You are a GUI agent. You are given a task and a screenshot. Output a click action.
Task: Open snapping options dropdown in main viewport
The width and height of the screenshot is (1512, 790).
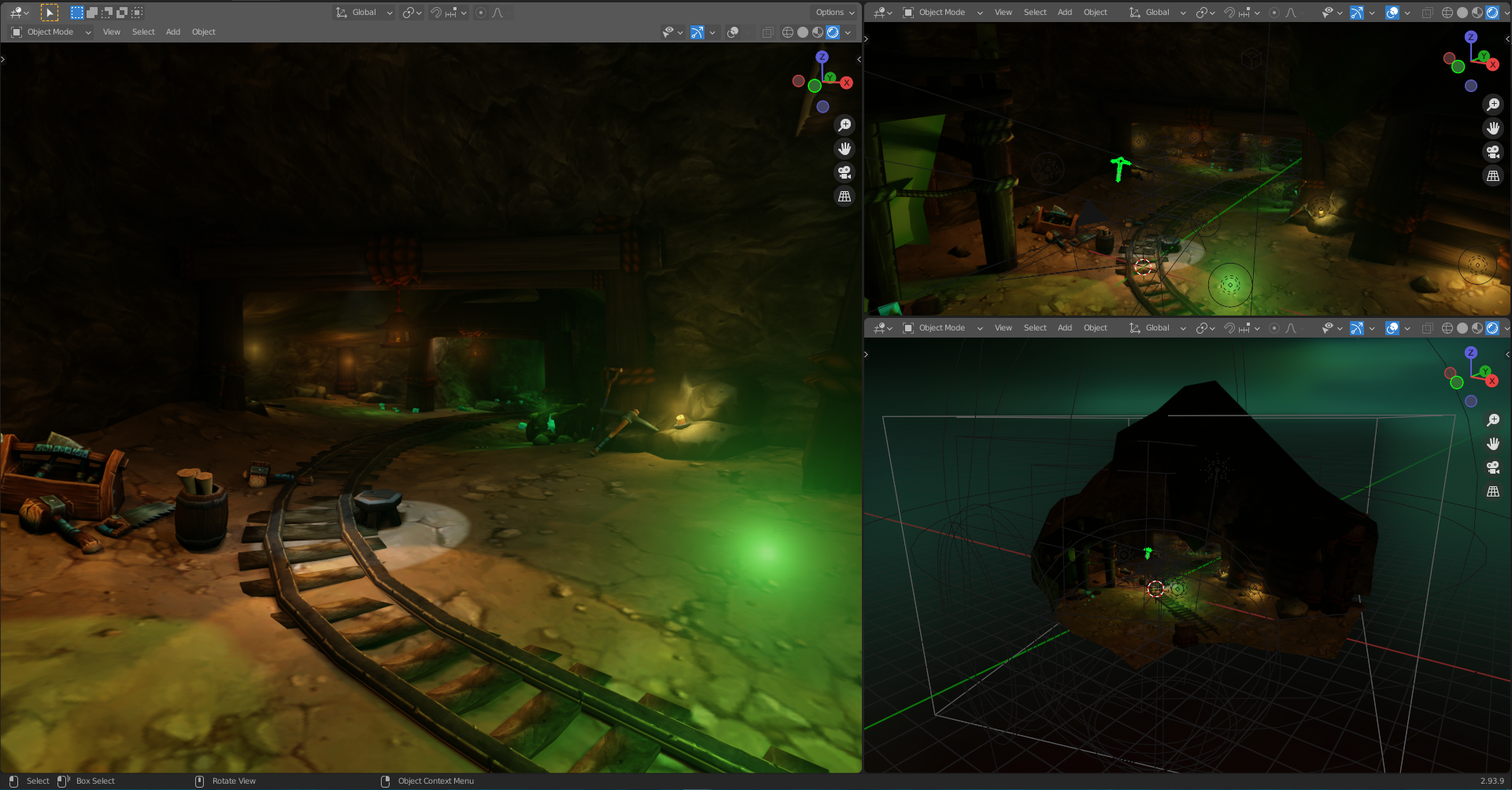(x=456, y=13)
